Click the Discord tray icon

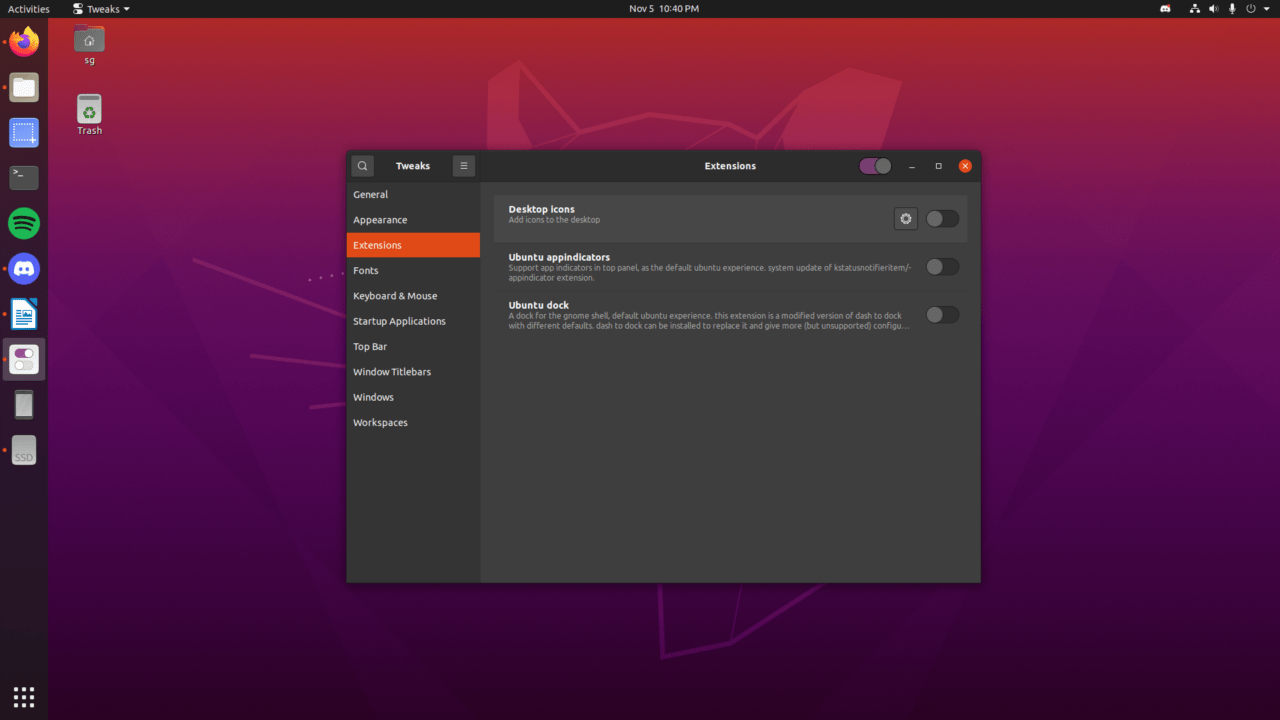(1166, 9)
